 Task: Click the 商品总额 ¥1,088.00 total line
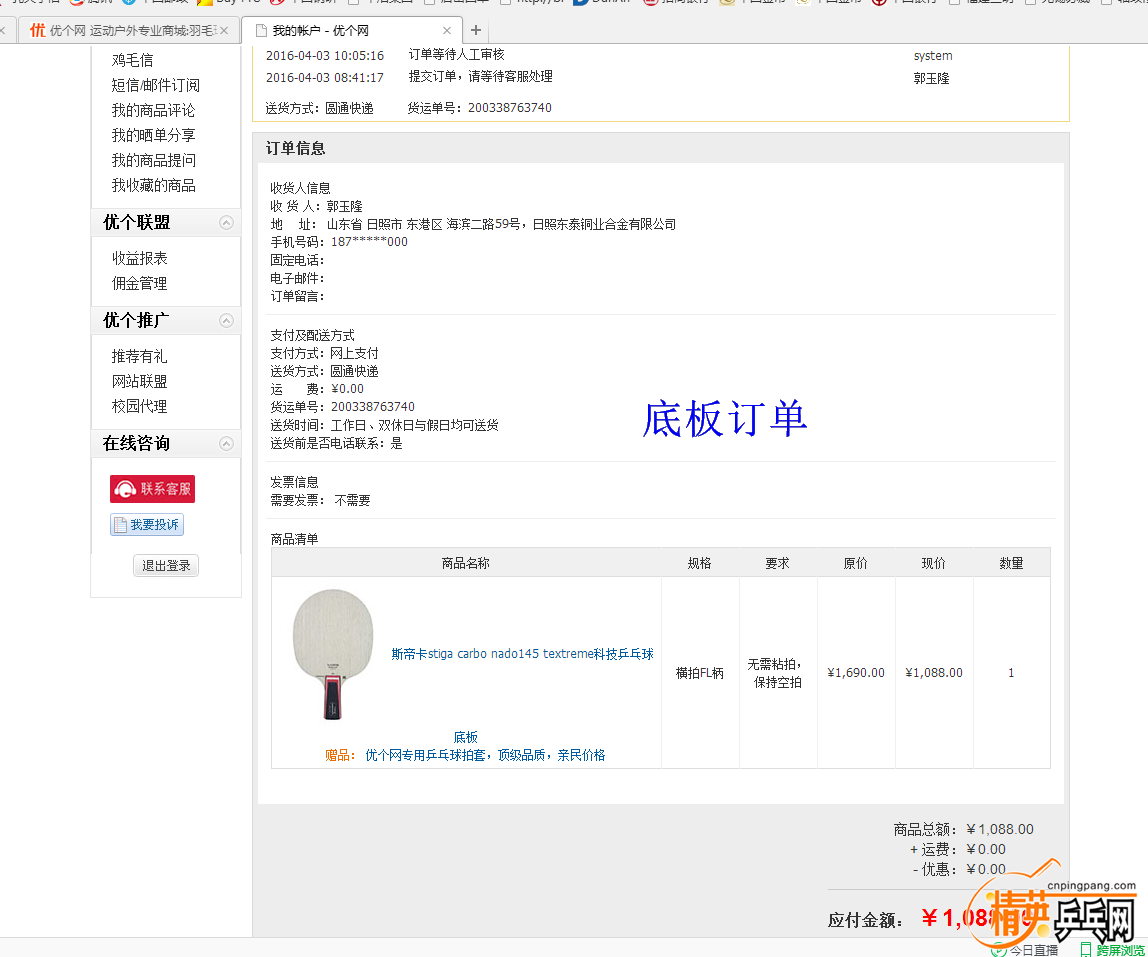tap(963, 829)
